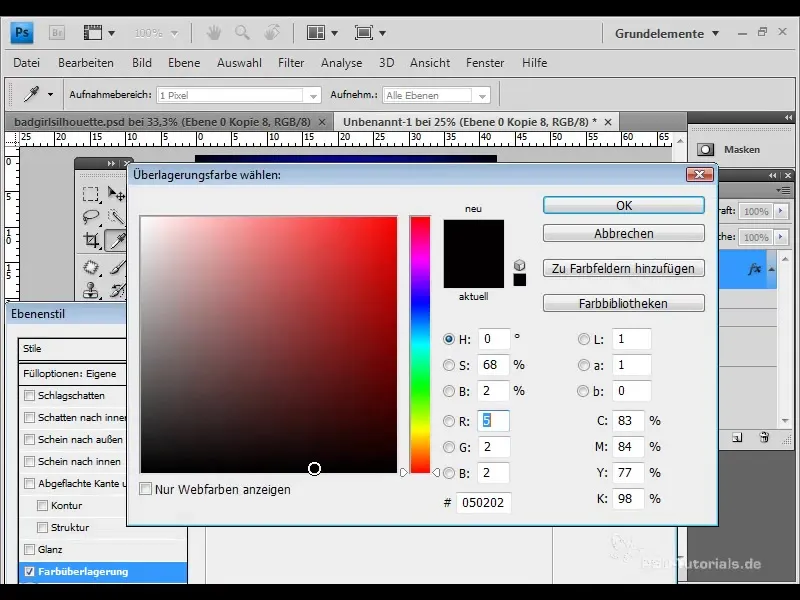800x600 pixels.
Task: Select the S saturation radio button
Action: tap(449, 365)
